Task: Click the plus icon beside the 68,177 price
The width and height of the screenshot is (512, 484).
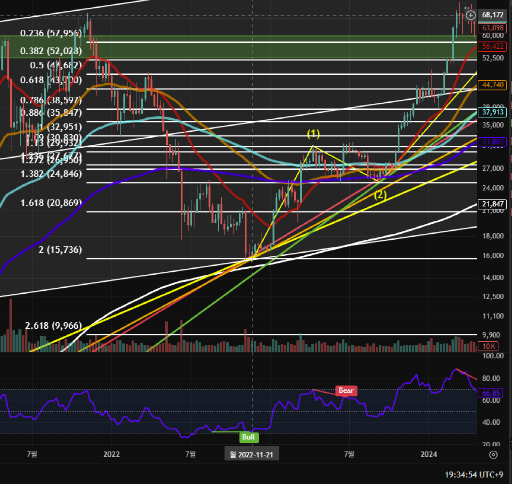Action: (470, 15)
